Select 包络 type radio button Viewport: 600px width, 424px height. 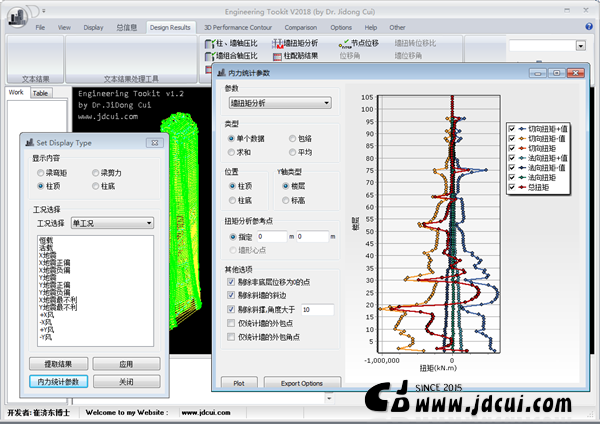[292, 139]
